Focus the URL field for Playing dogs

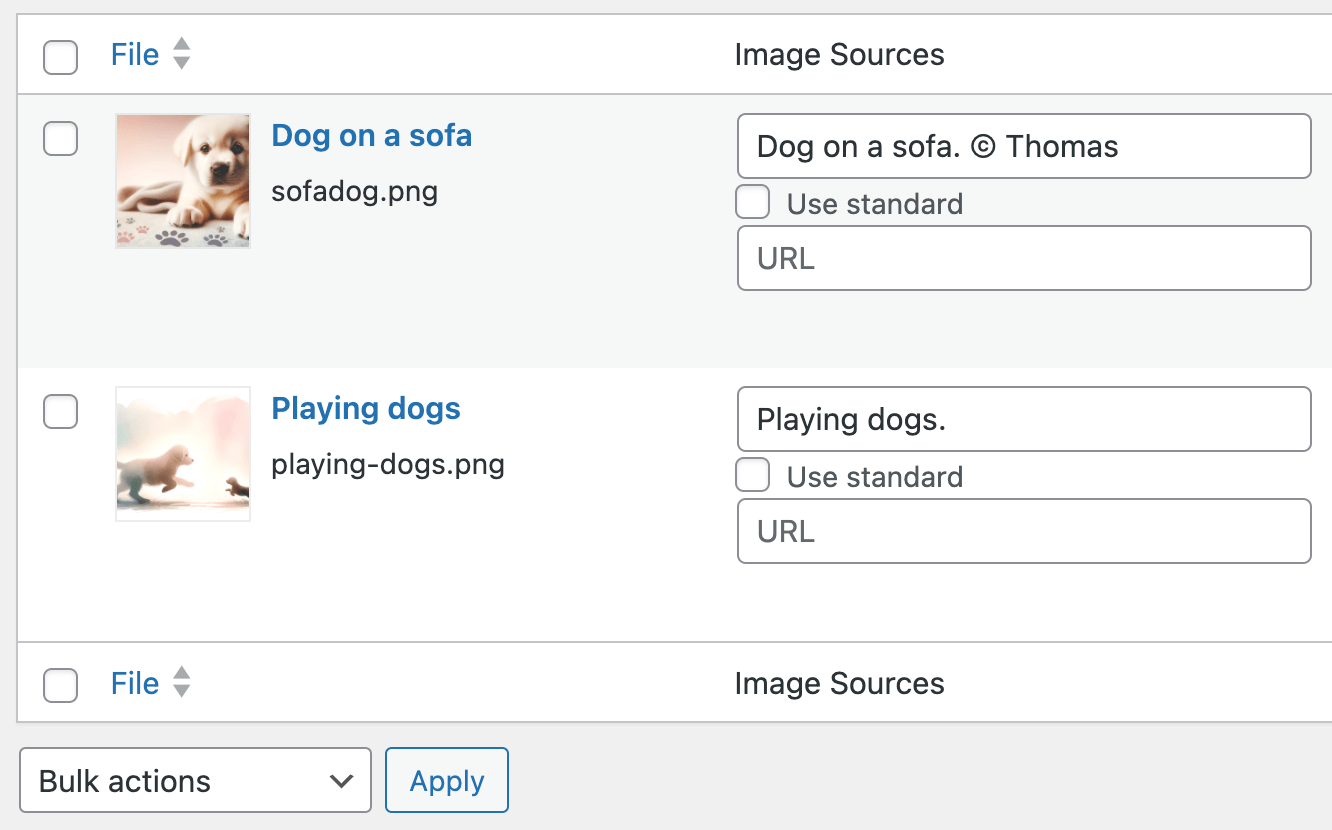[1023, 532]
